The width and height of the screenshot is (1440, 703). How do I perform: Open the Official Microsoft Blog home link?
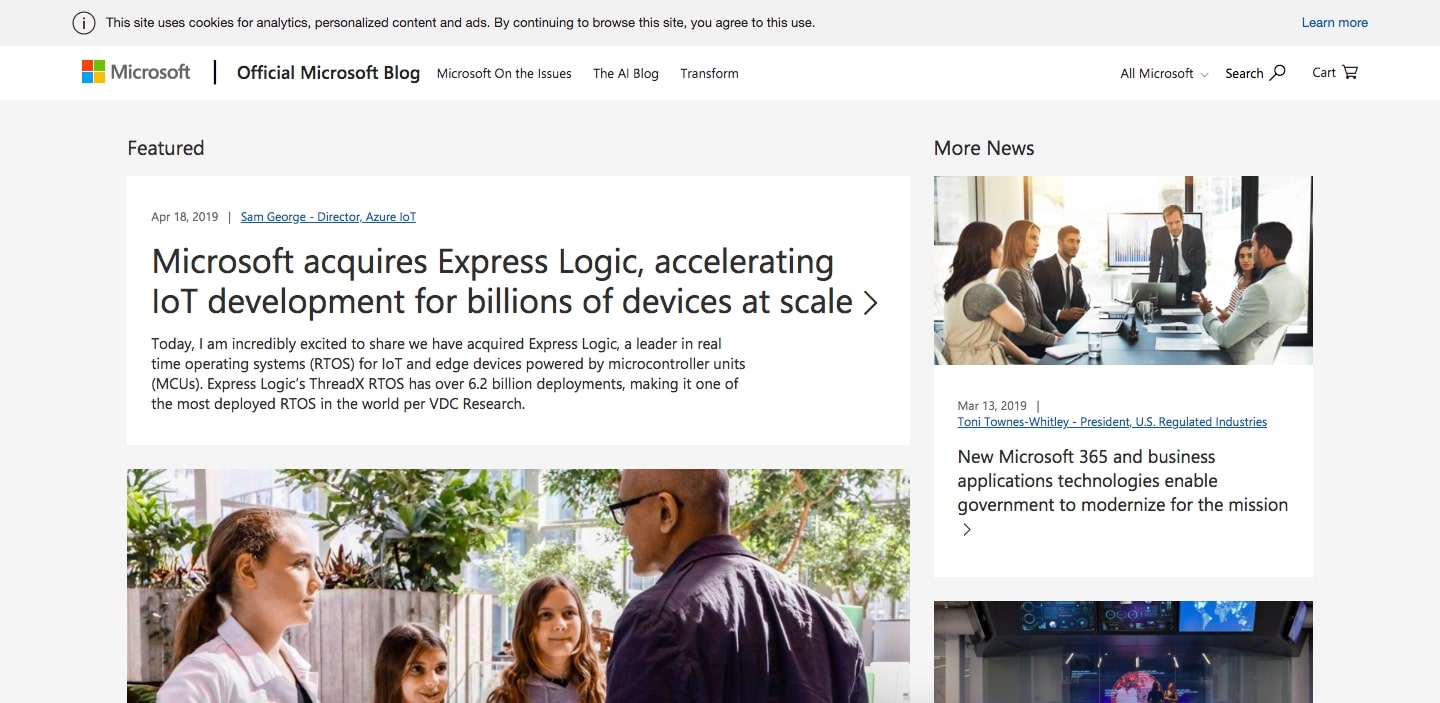coord(328,72)
